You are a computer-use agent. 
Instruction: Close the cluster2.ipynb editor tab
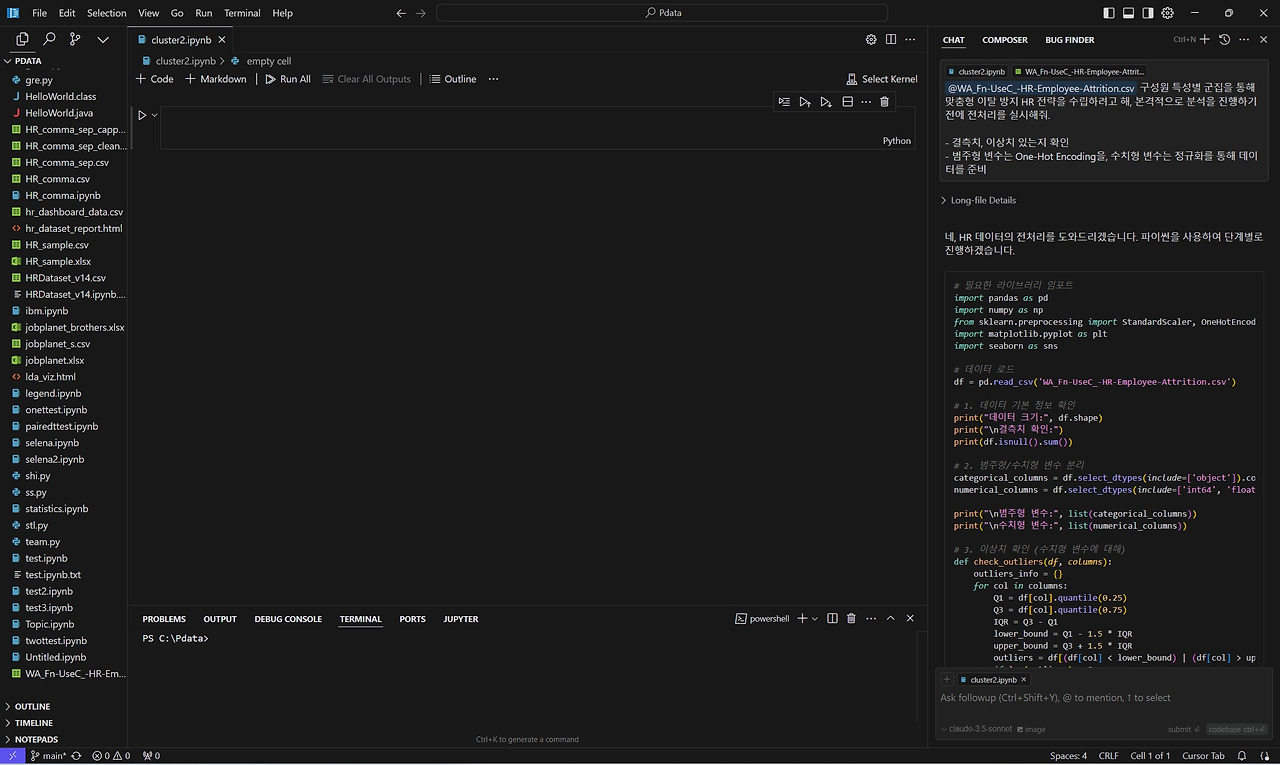222,40
